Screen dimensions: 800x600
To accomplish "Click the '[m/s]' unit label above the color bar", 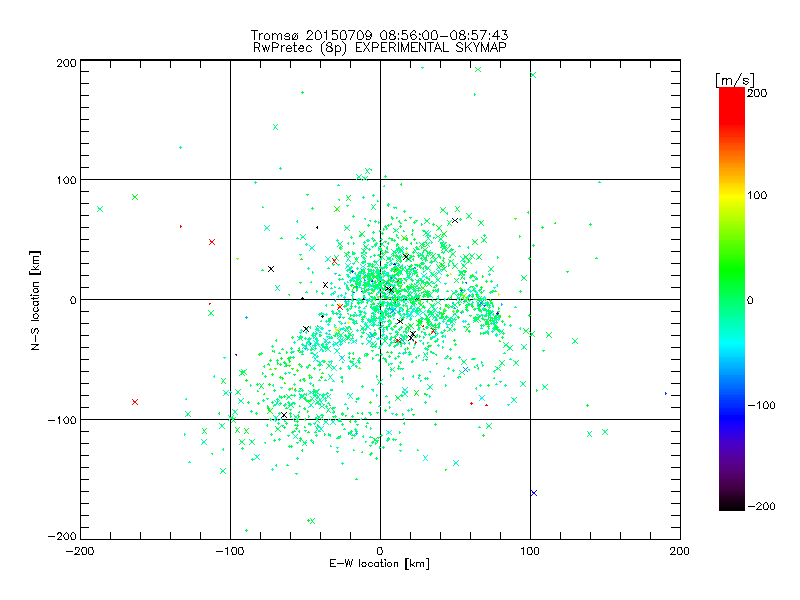I will (x=735, y=80).
